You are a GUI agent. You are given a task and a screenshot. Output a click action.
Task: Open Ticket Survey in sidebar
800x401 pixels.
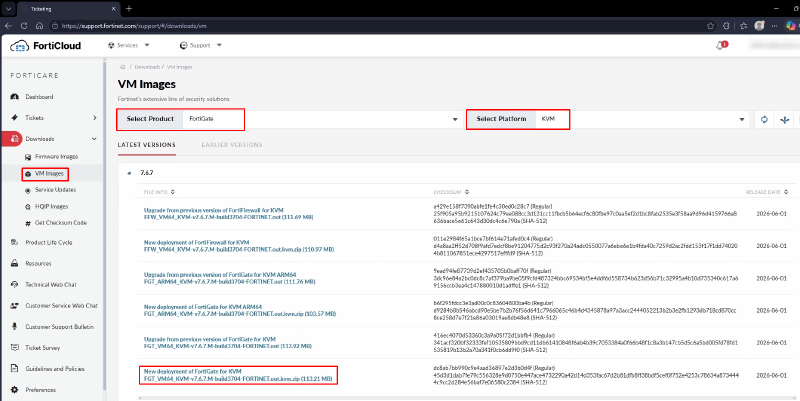click(42, 348)
